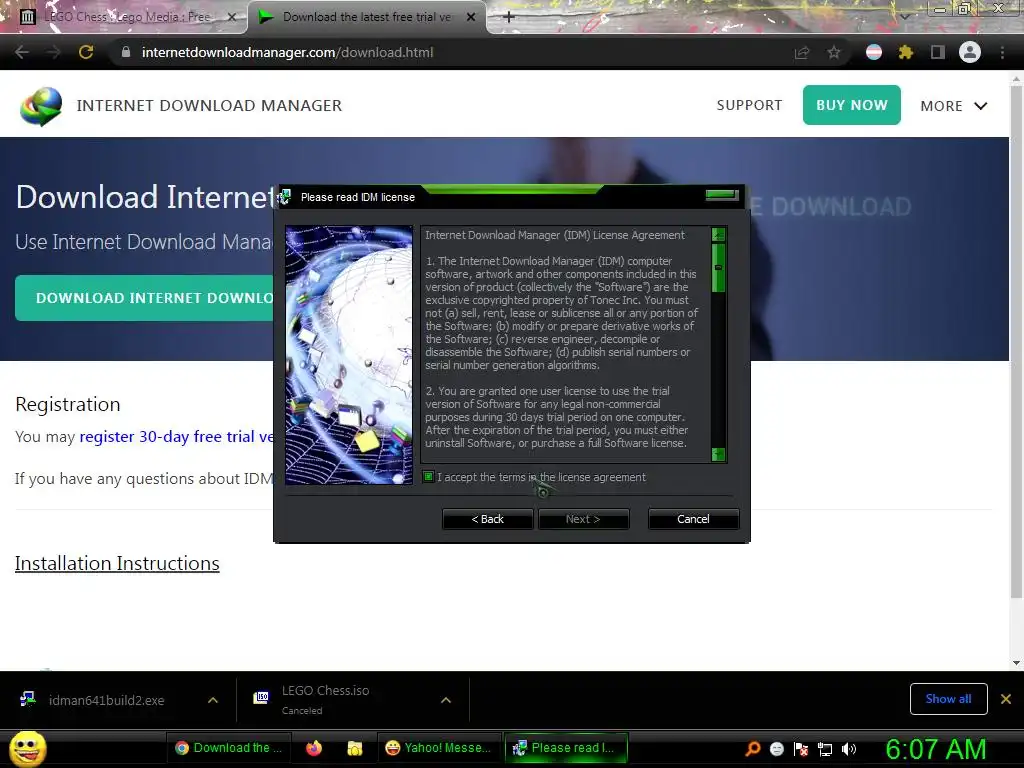Bookmark this page with the star
The height and width of the screenshot is (768, 1024).
[x=834, y=52]
